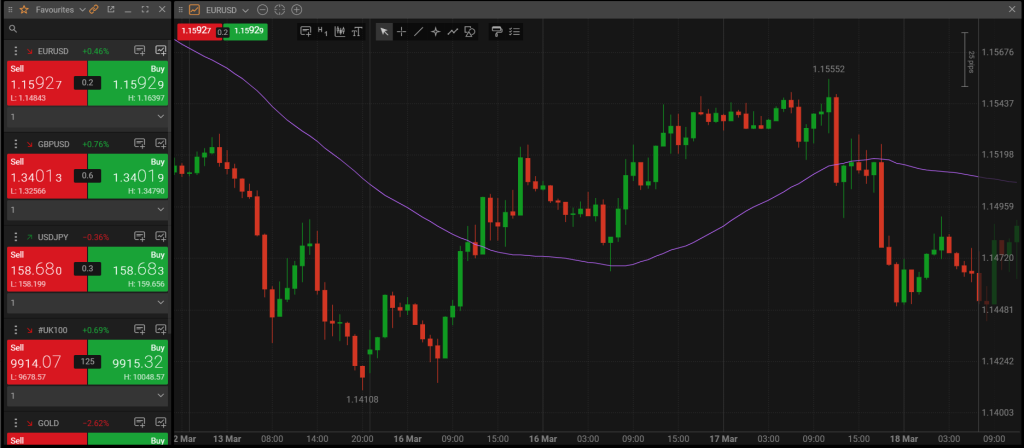
Task: Click the 25 pips scale ruler
Action: coord(966,59)
